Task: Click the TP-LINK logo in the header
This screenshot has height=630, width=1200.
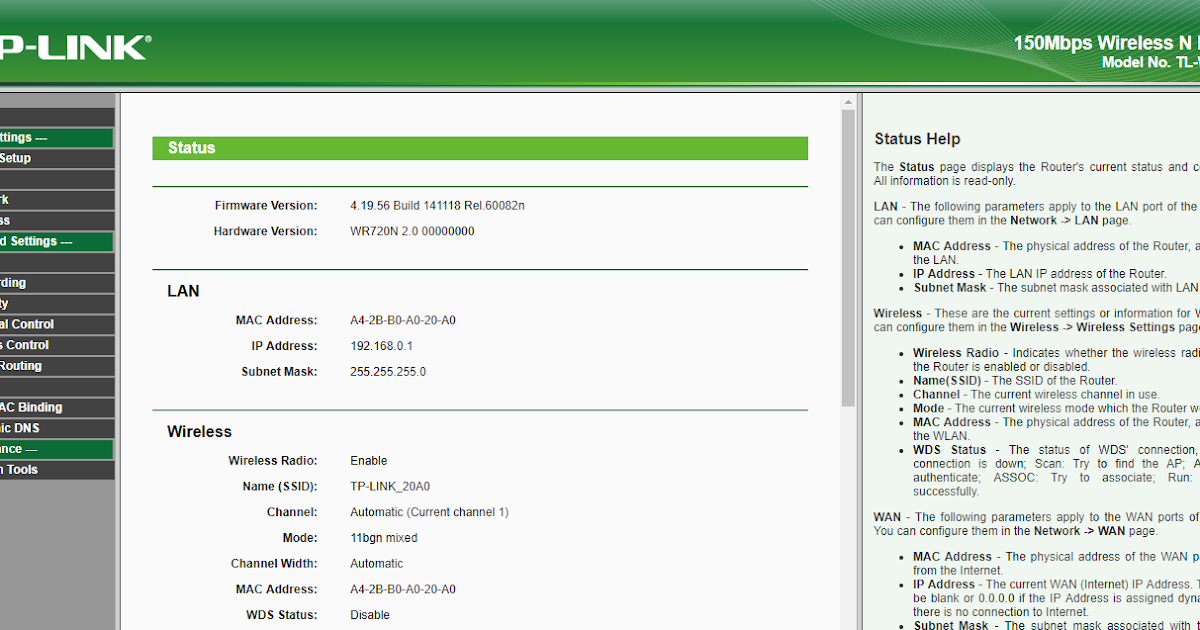Action: click(x=74, y=47)
